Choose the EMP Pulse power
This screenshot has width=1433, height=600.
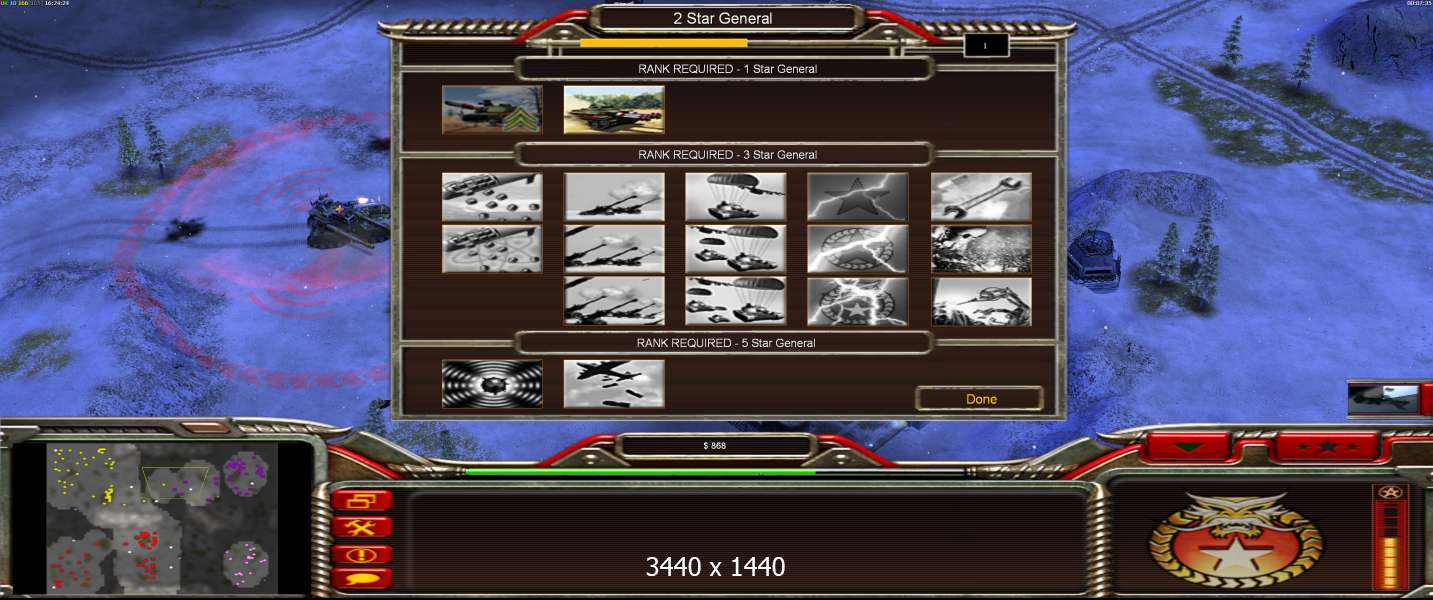point(492,384)
